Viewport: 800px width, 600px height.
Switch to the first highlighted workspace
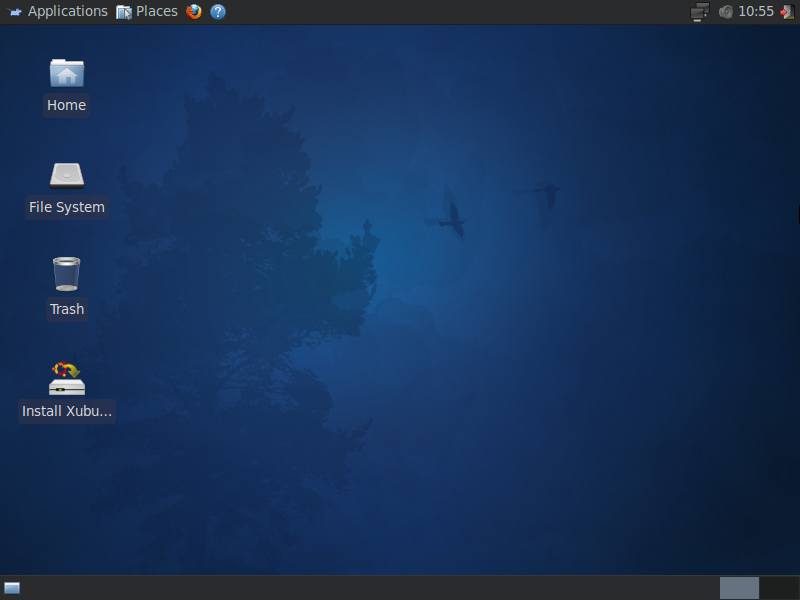pyautogui.click(x=739, y=588)
